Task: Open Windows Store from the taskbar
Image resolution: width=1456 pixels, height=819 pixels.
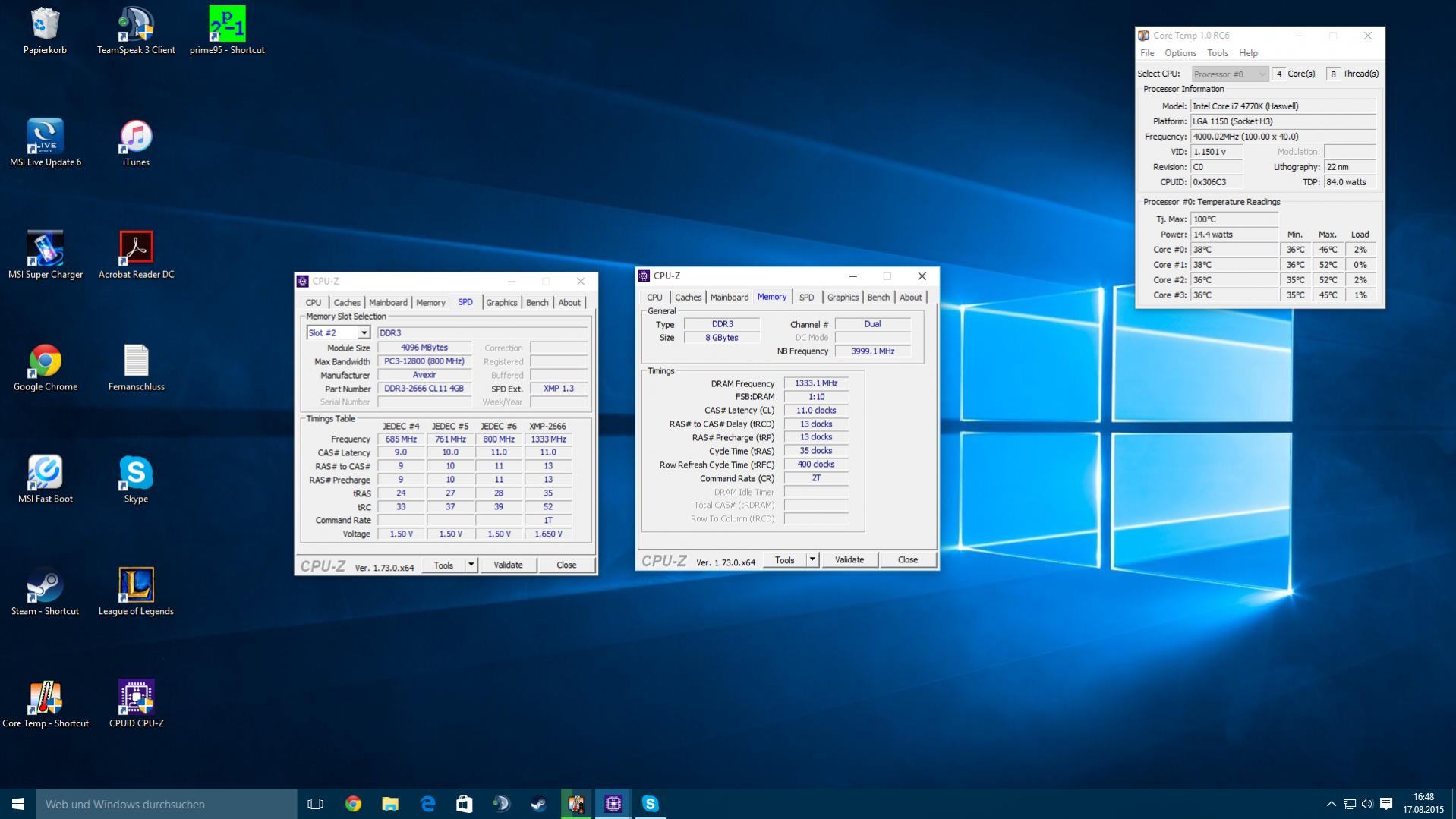Action: coord(464,804)
